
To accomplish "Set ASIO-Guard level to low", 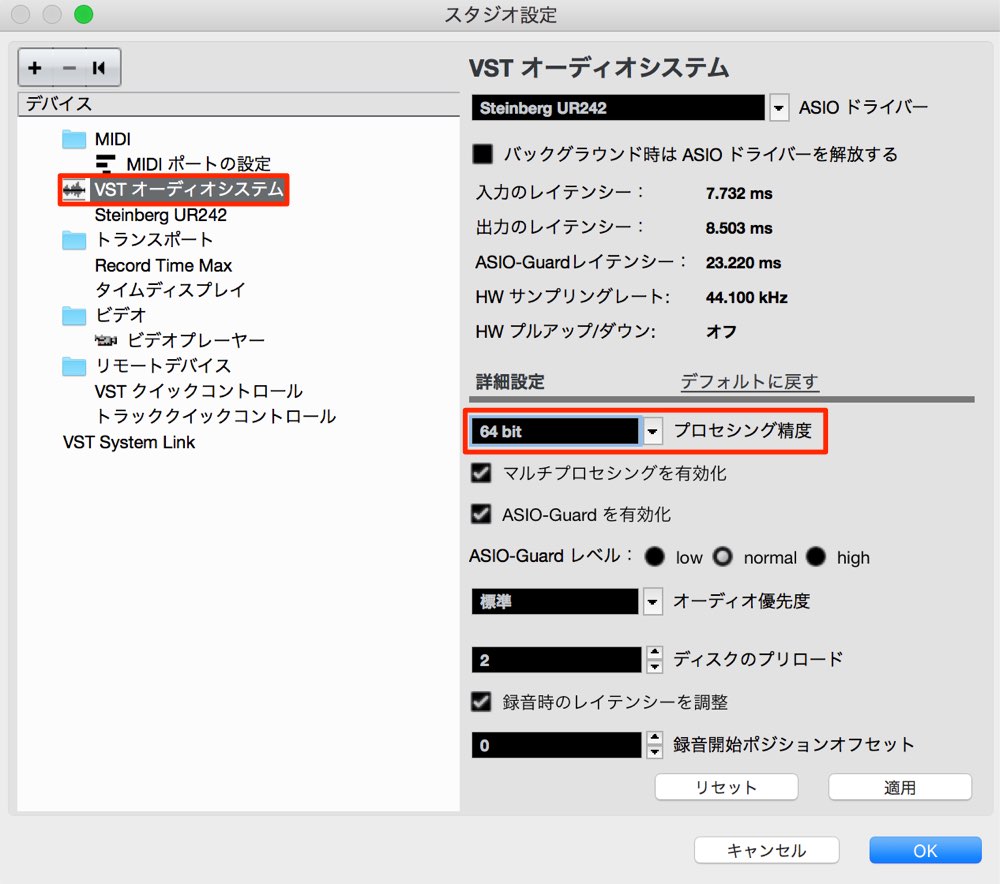I will click(654, 557).
